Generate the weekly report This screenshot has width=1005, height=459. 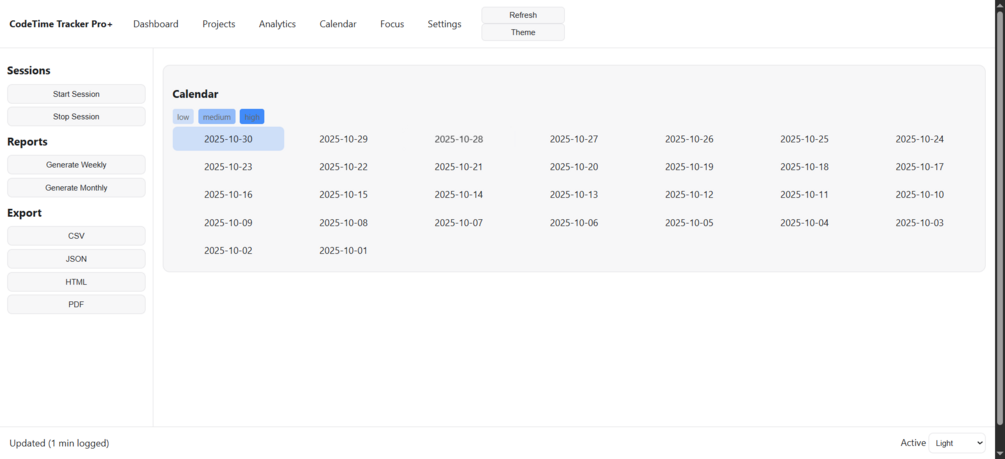pyautogui.click(x=76, y=165)
